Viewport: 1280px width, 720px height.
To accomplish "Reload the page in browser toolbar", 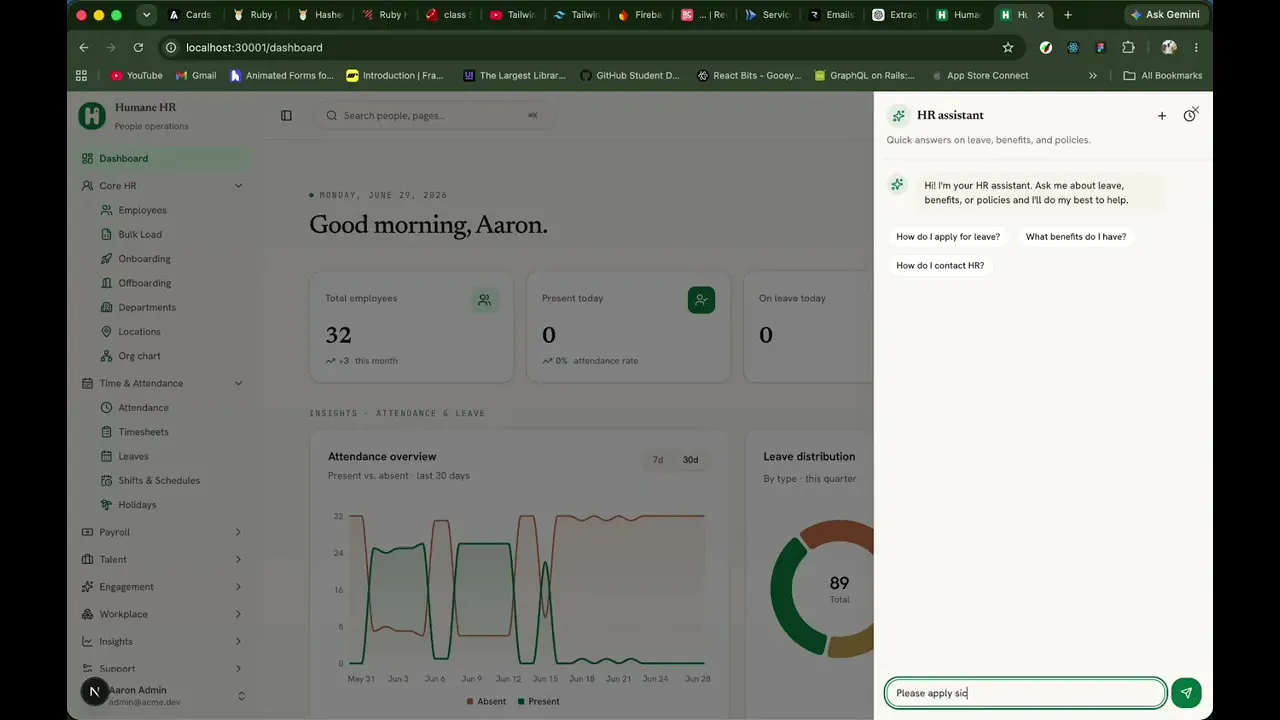I will click(x=138, y=47).
